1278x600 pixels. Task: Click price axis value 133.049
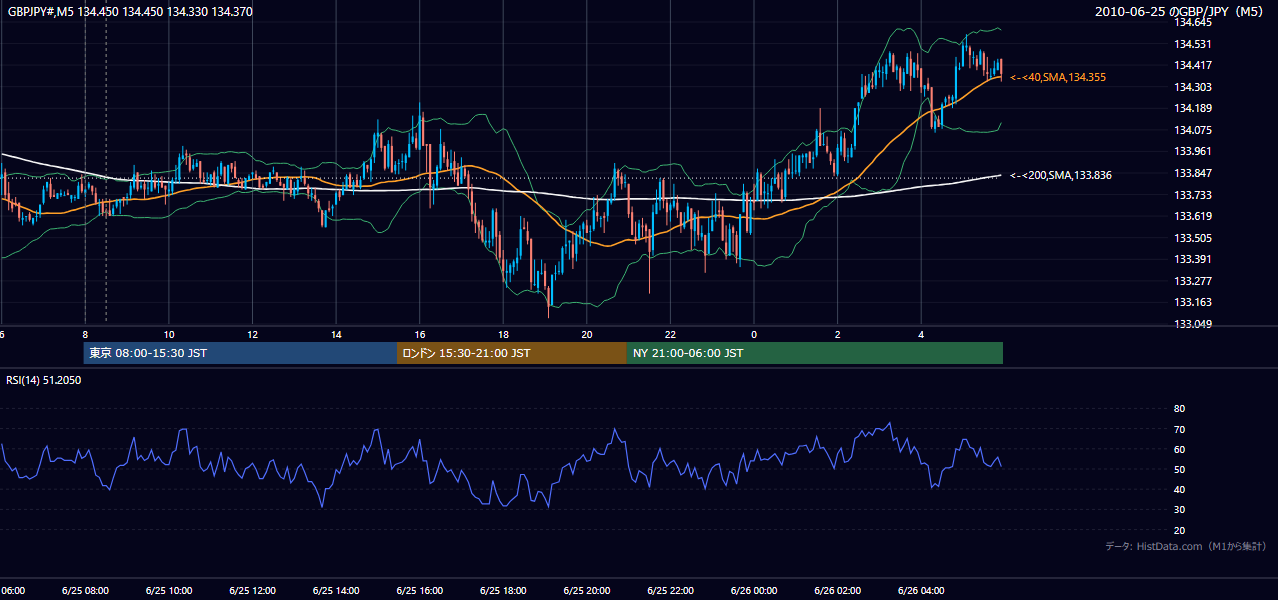coord(1193,325)
